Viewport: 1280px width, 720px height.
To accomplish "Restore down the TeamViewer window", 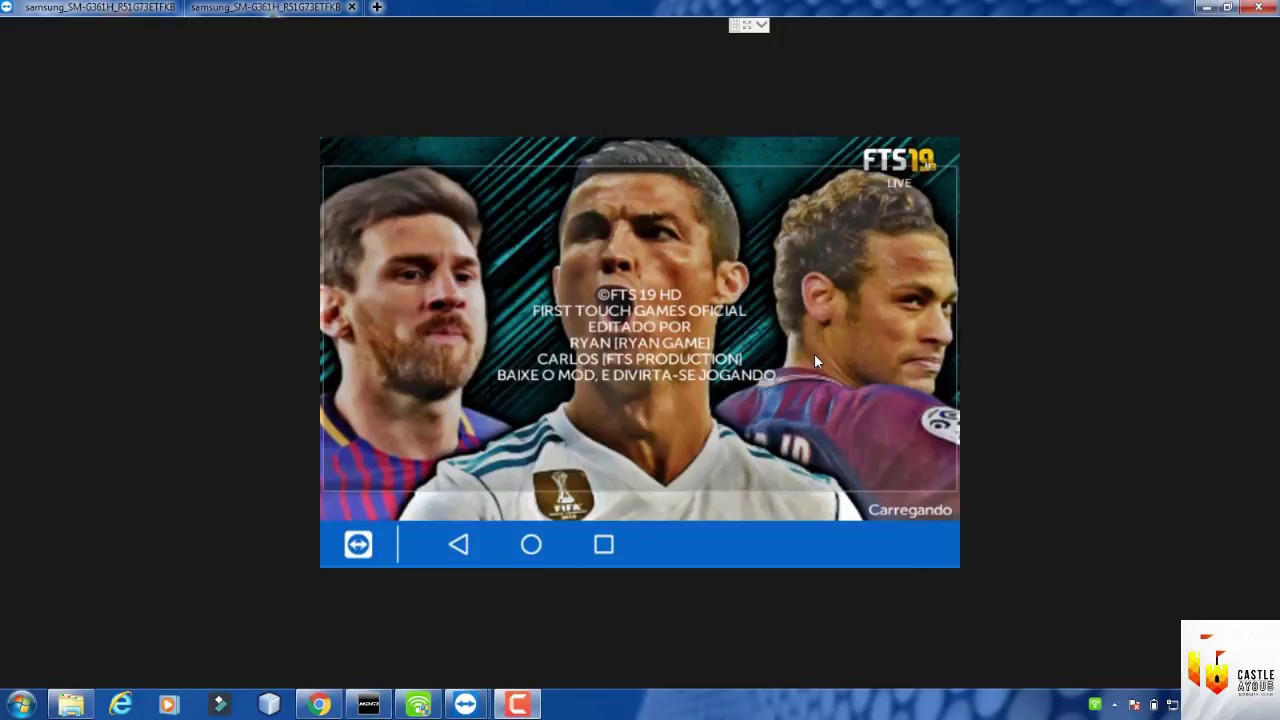I will pyautogui.click(x=1228, y=7).
